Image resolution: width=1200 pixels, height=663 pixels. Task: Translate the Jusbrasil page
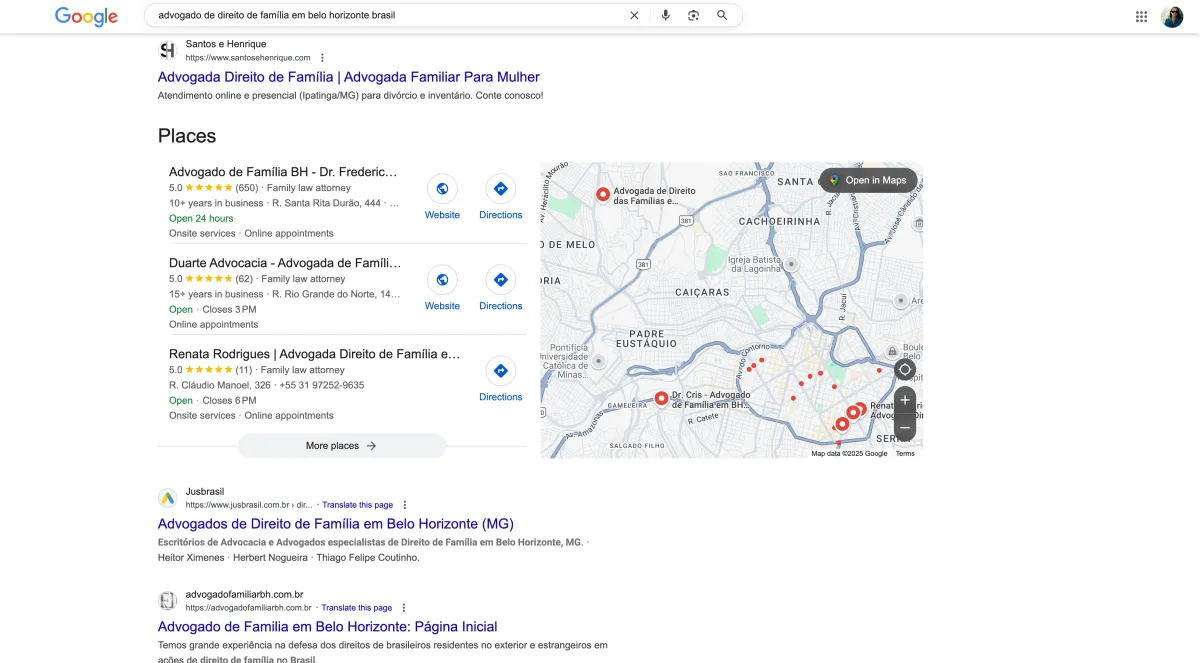coord(357,505)
